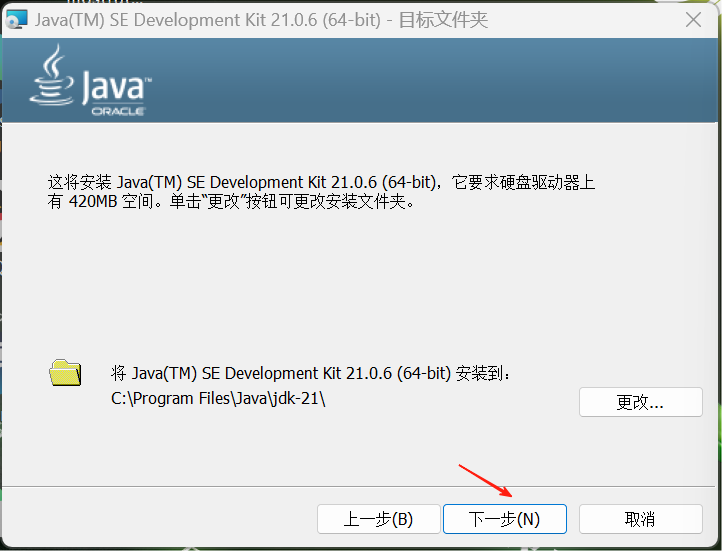The height and width of the screenshot is (551, 722).
Task: Click the 下一步(N) button to continue
Action: 505,519
